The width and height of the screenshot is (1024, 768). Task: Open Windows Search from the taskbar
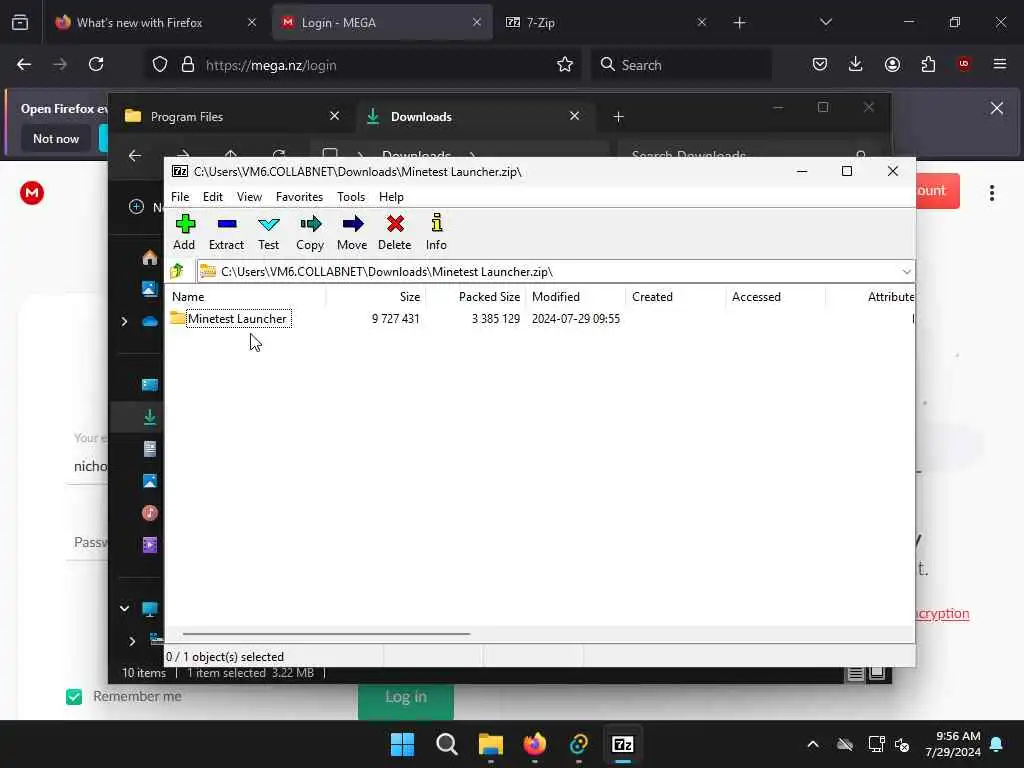pyautogui.click(x=447, y=744)
